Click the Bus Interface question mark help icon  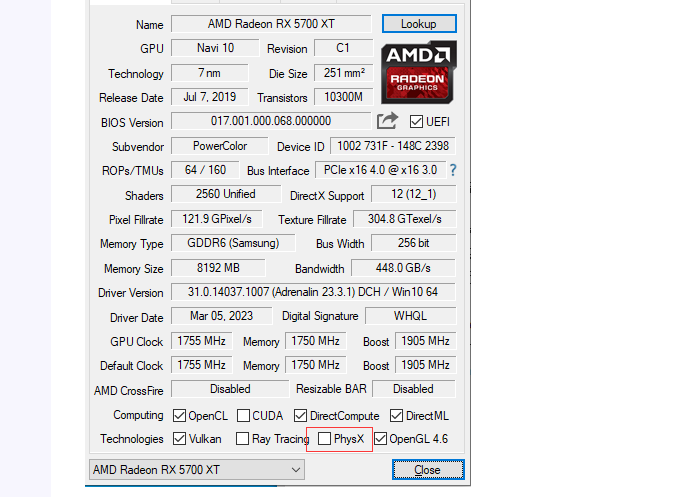pyautogui.click(x=453, y=170)
